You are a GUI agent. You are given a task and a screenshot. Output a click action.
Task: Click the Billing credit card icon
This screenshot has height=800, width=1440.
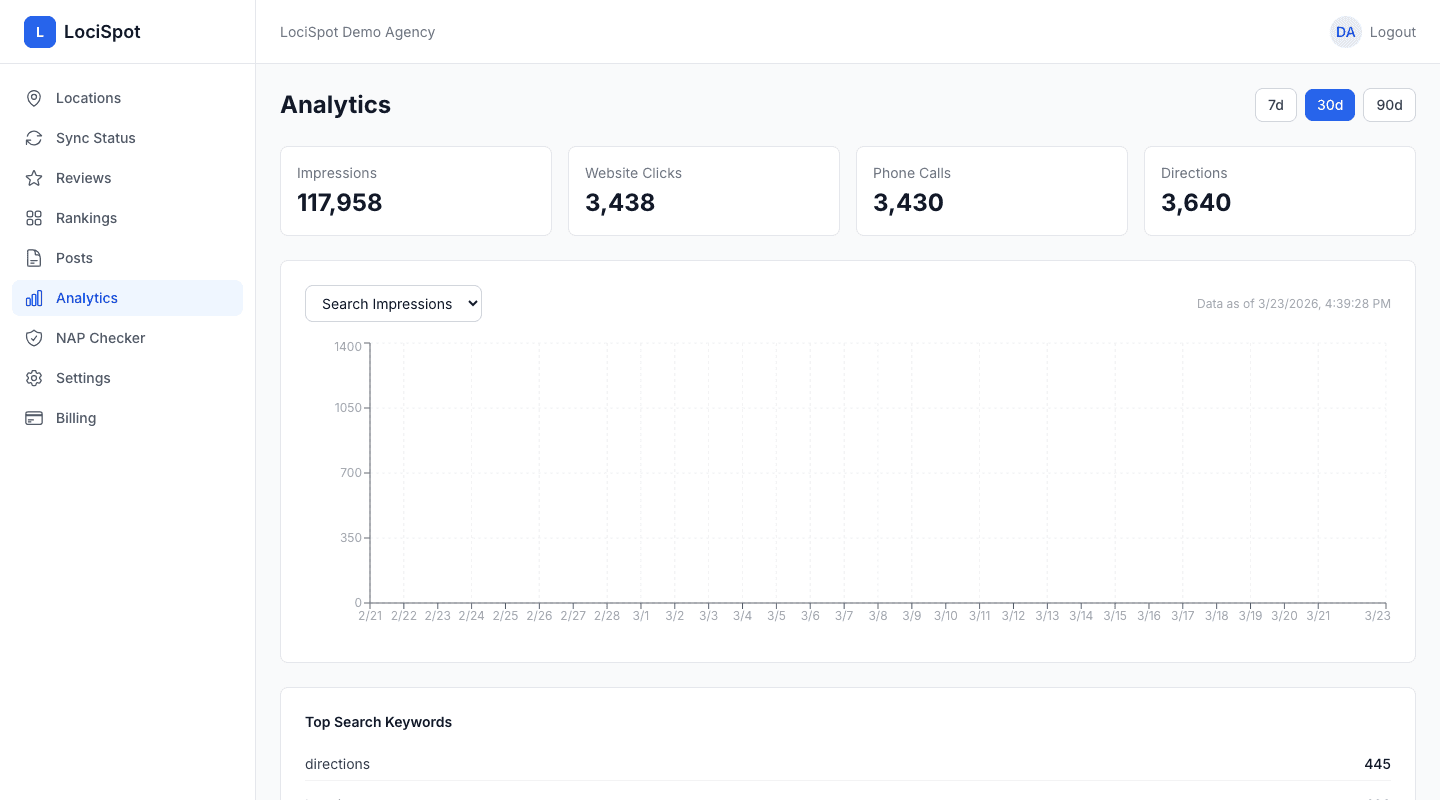(33, 418)
